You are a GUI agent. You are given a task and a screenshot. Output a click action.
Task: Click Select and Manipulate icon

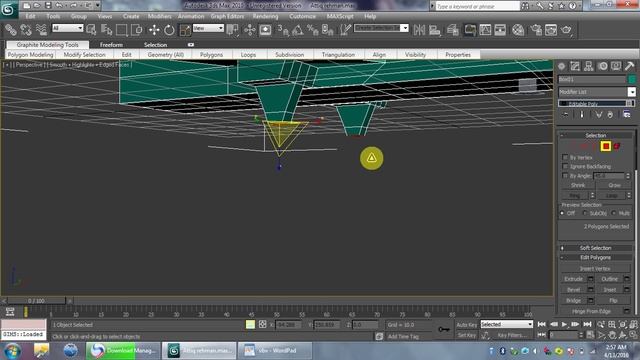[249, 30]
